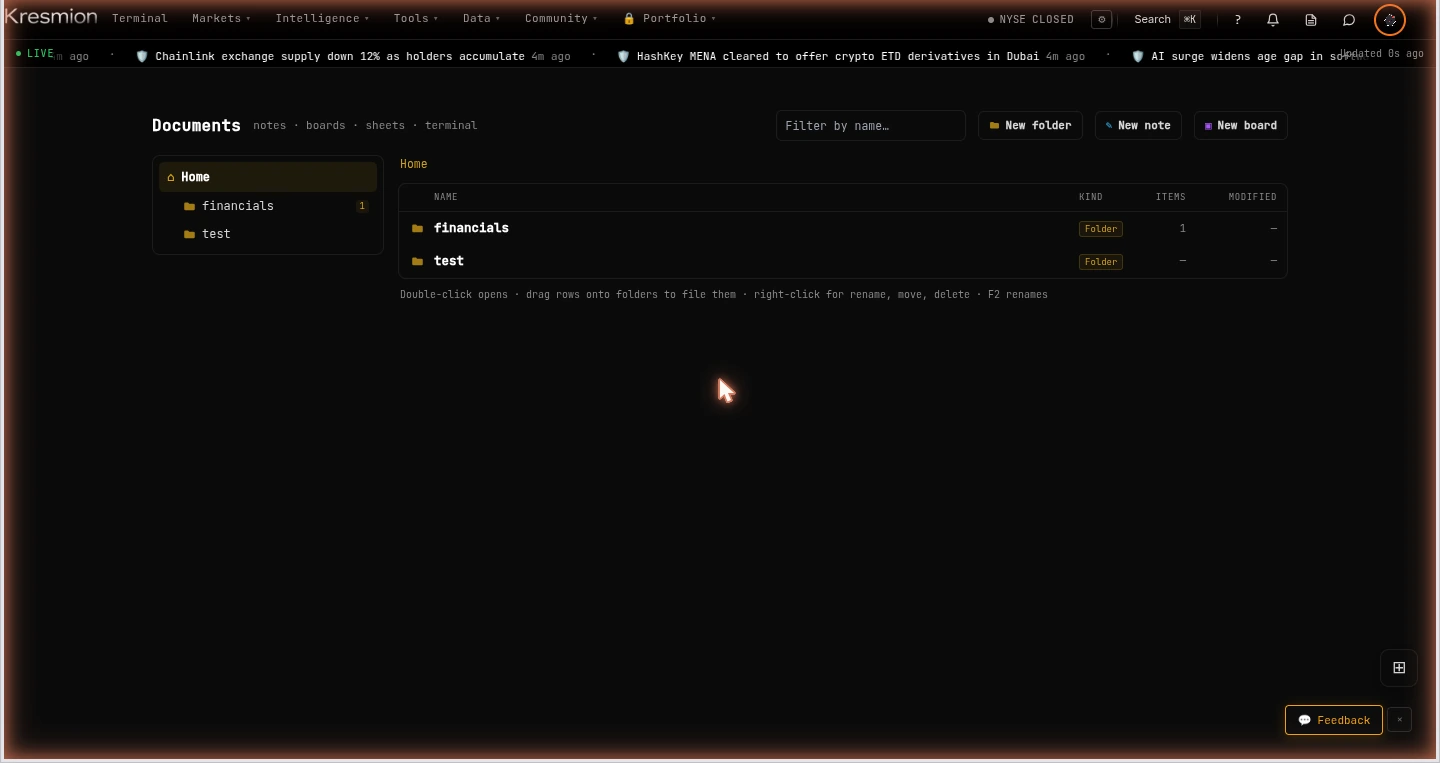1440x763 pixels.
Task: Click the Home breadcrumb link
Action: pos(414,164)
